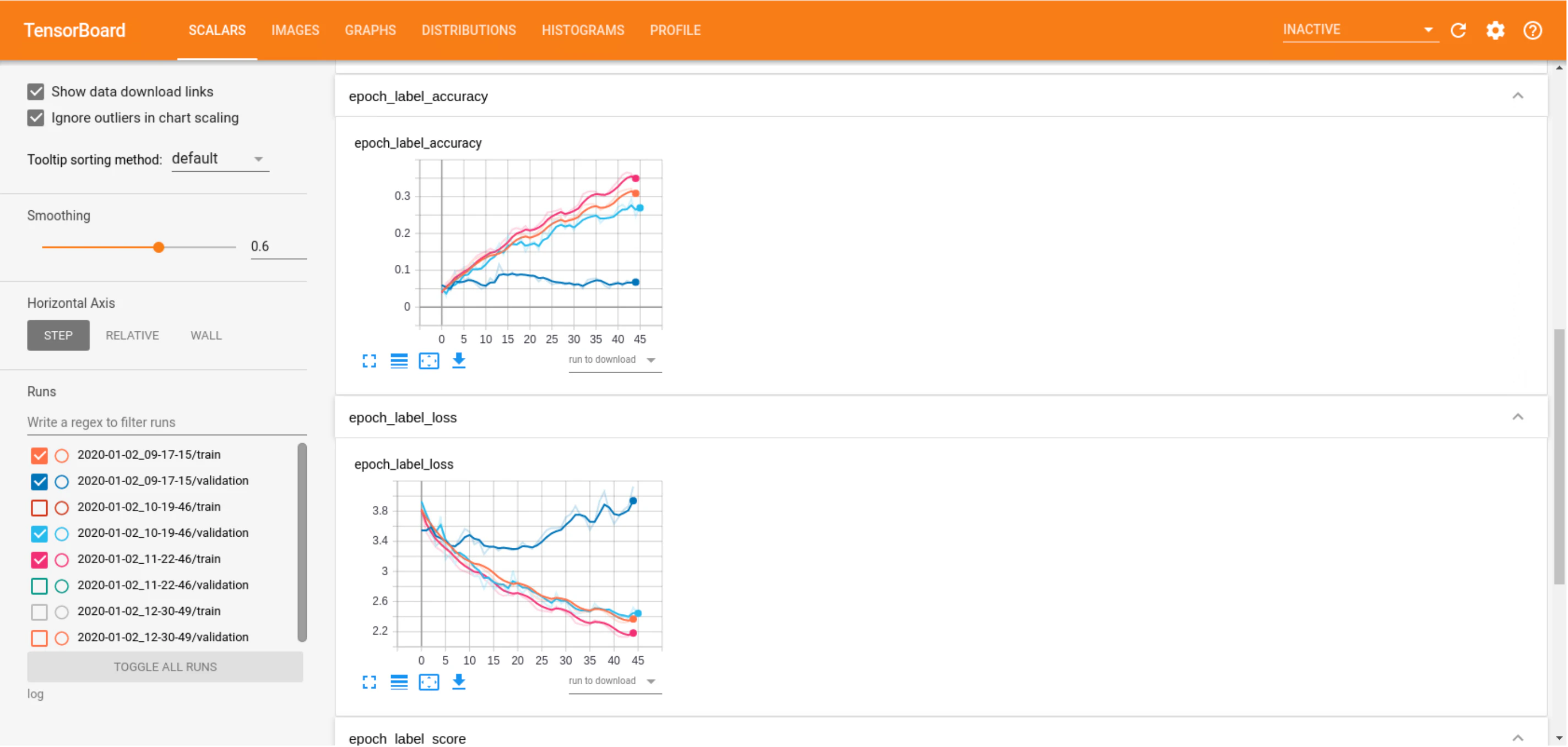
Task: Select the RELATIVE horizontal axis option
Action: coord(132,336)
